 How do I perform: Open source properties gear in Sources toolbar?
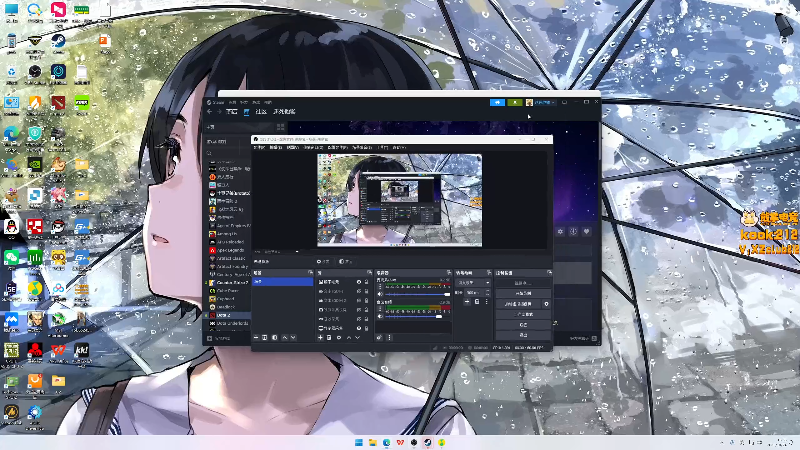[x=339, y=337]
